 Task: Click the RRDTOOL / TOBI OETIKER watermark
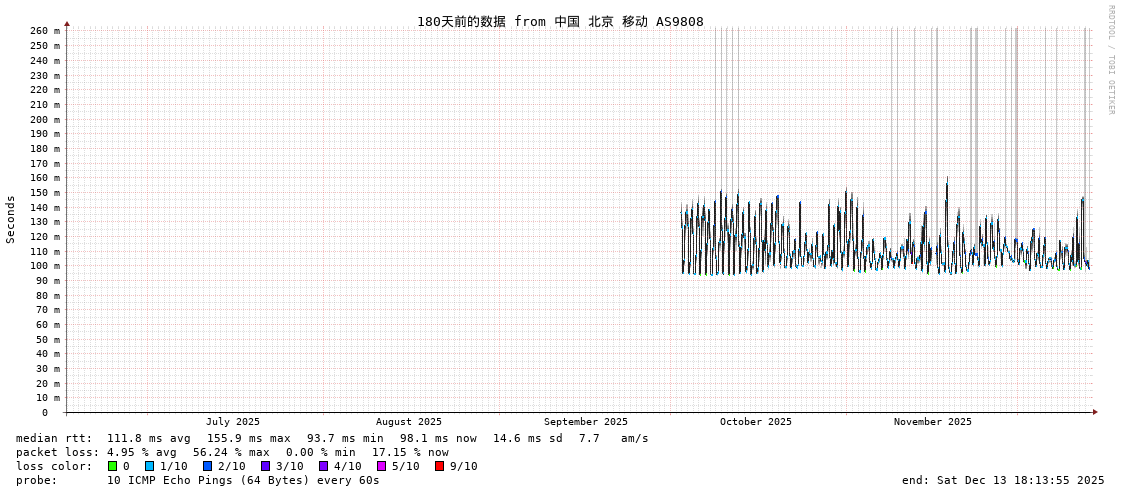point(1110,60)
